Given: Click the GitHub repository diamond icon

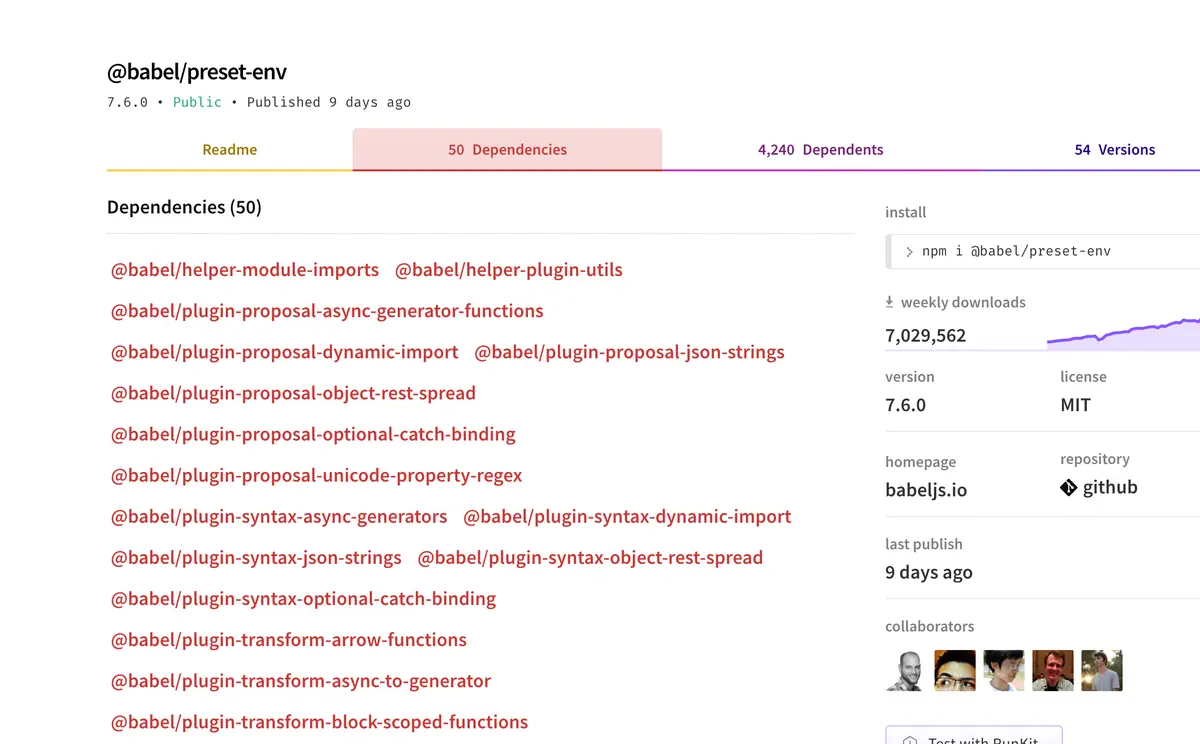Looking at the screenshot, I should (1068, 488).
